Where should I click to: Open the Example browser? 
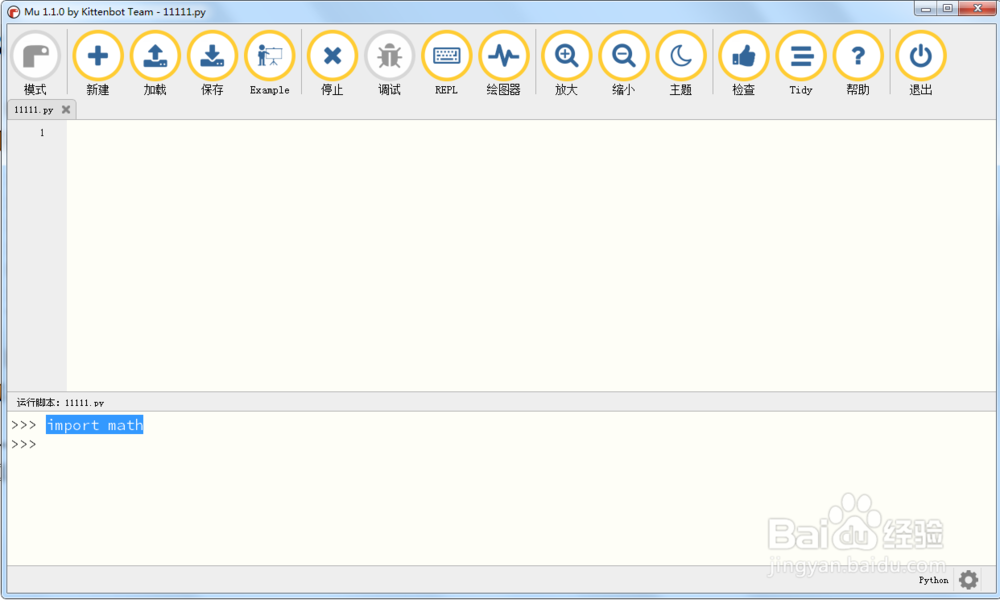coord(270,64)
